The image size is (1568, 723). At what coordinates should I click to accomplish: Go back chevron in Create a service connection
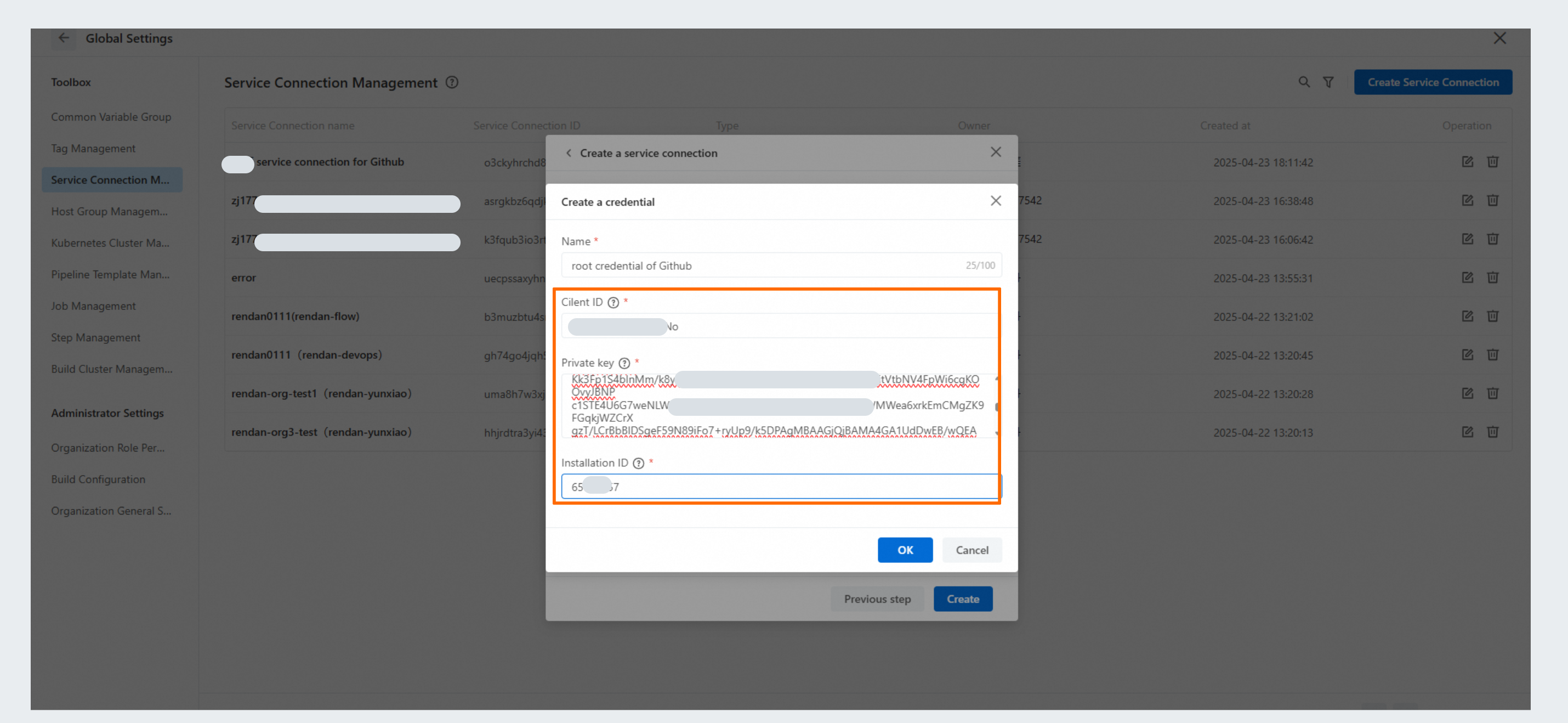click(x=569, y=153)
